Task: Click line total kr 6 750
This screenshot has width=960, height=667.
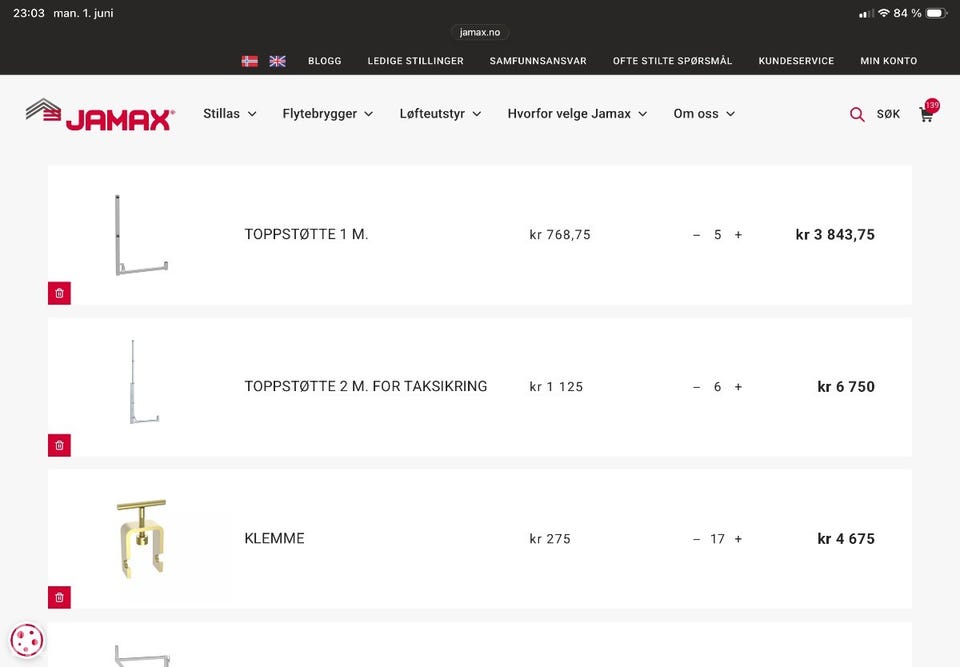Action: coord(846,386)
